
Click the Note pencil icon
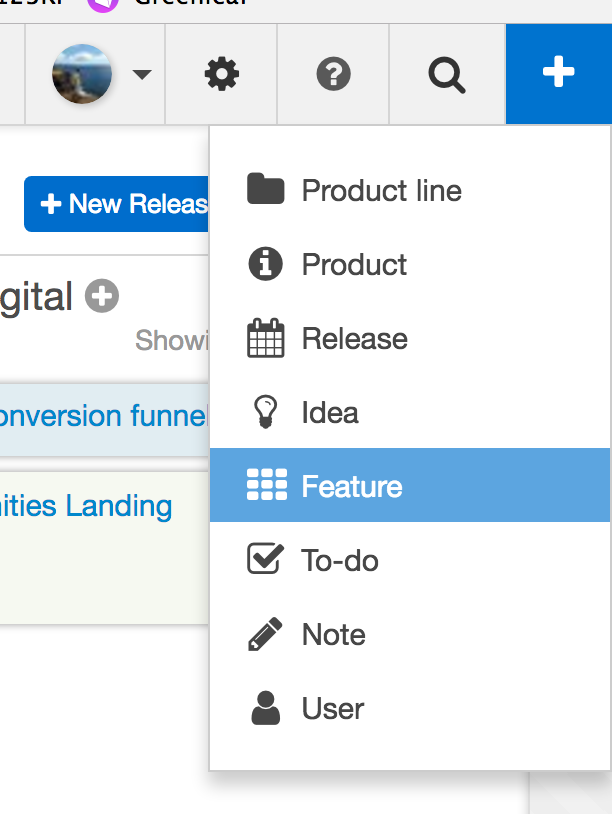265,633
